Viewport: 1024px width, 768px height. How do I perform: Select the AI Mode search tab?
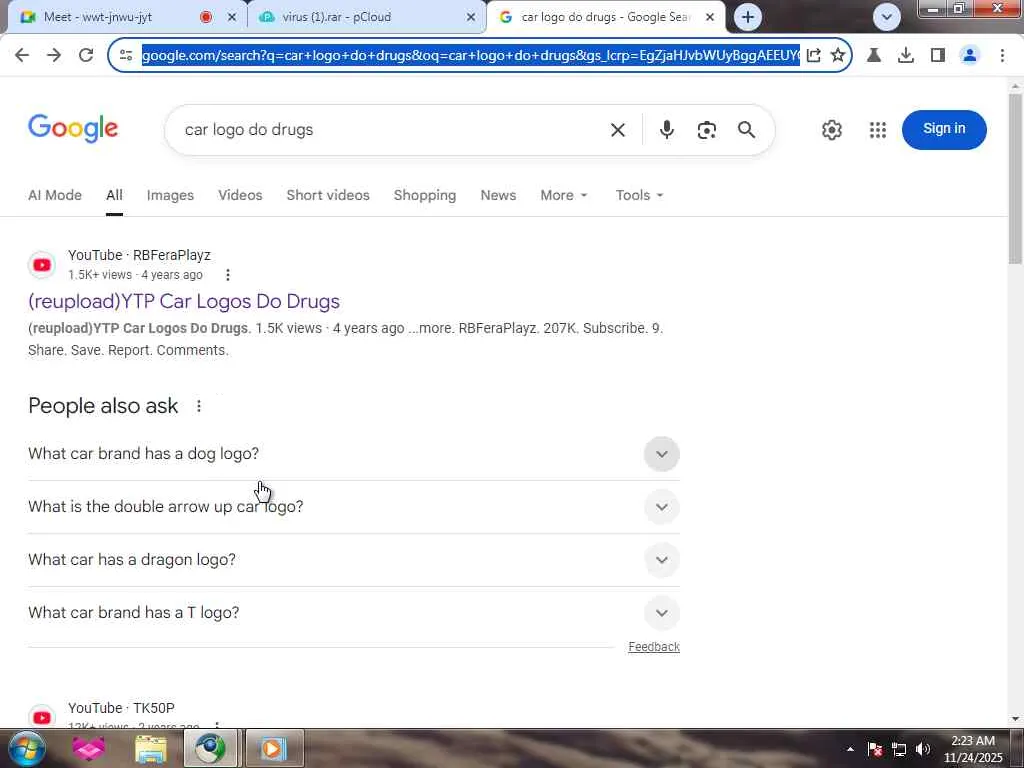55,195
